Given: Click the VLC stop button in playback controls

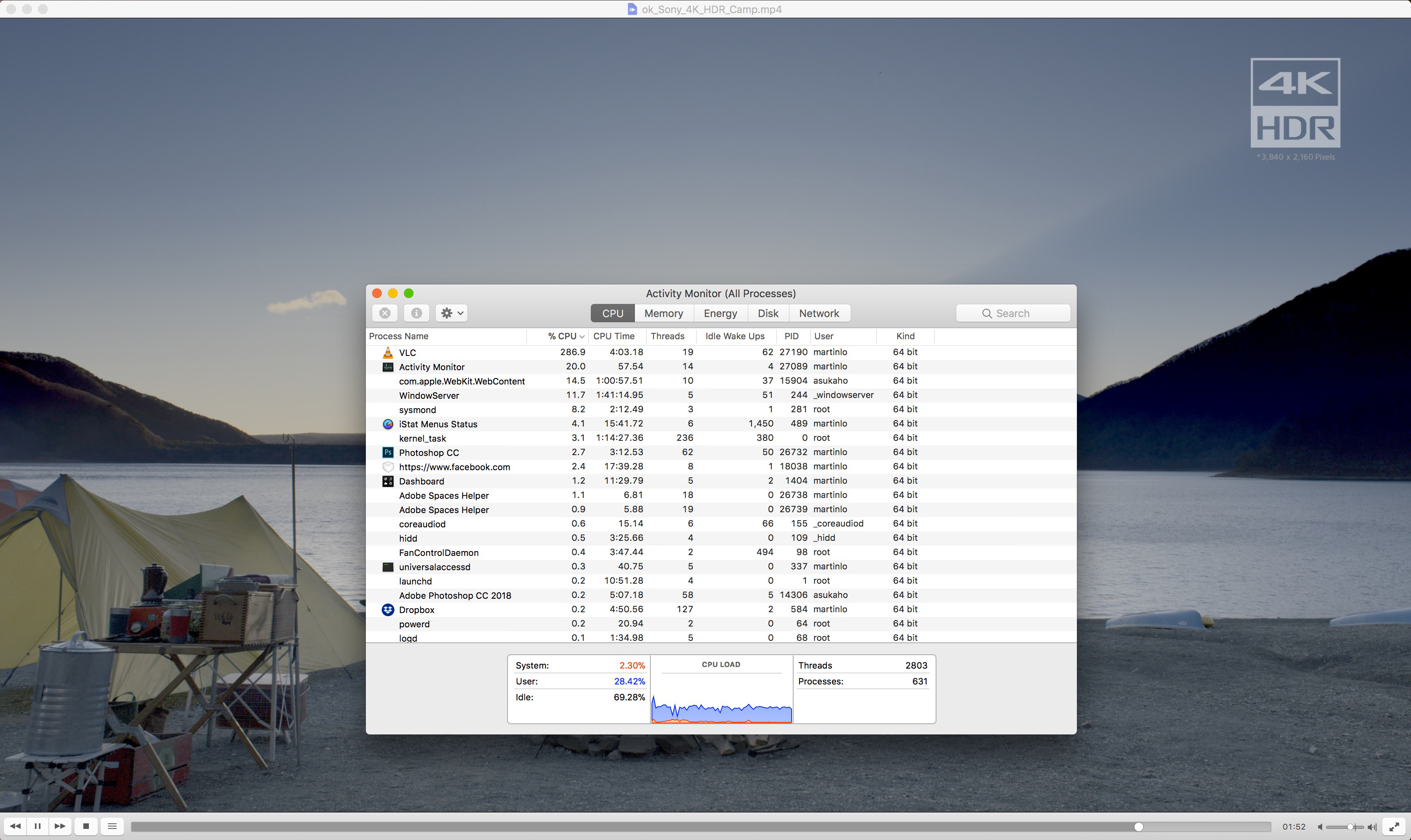Looking at the screenshot, I should pos(86,826).
